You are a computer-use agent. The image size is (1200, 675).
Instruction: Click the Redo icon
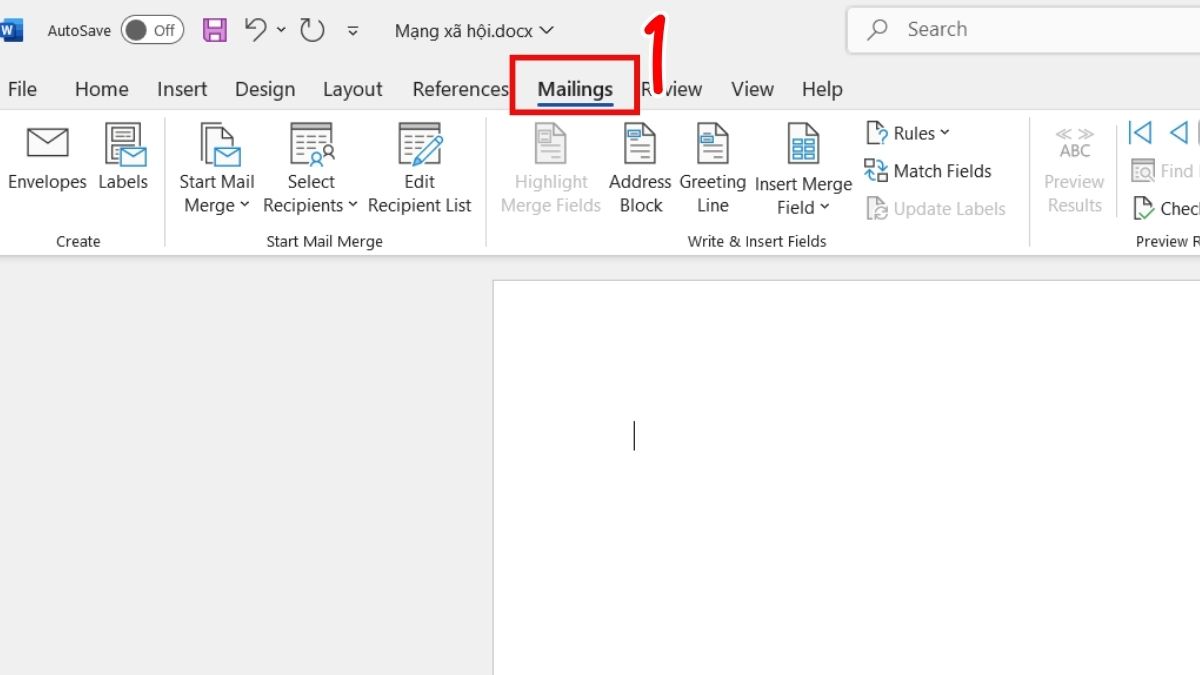point(313,30)
